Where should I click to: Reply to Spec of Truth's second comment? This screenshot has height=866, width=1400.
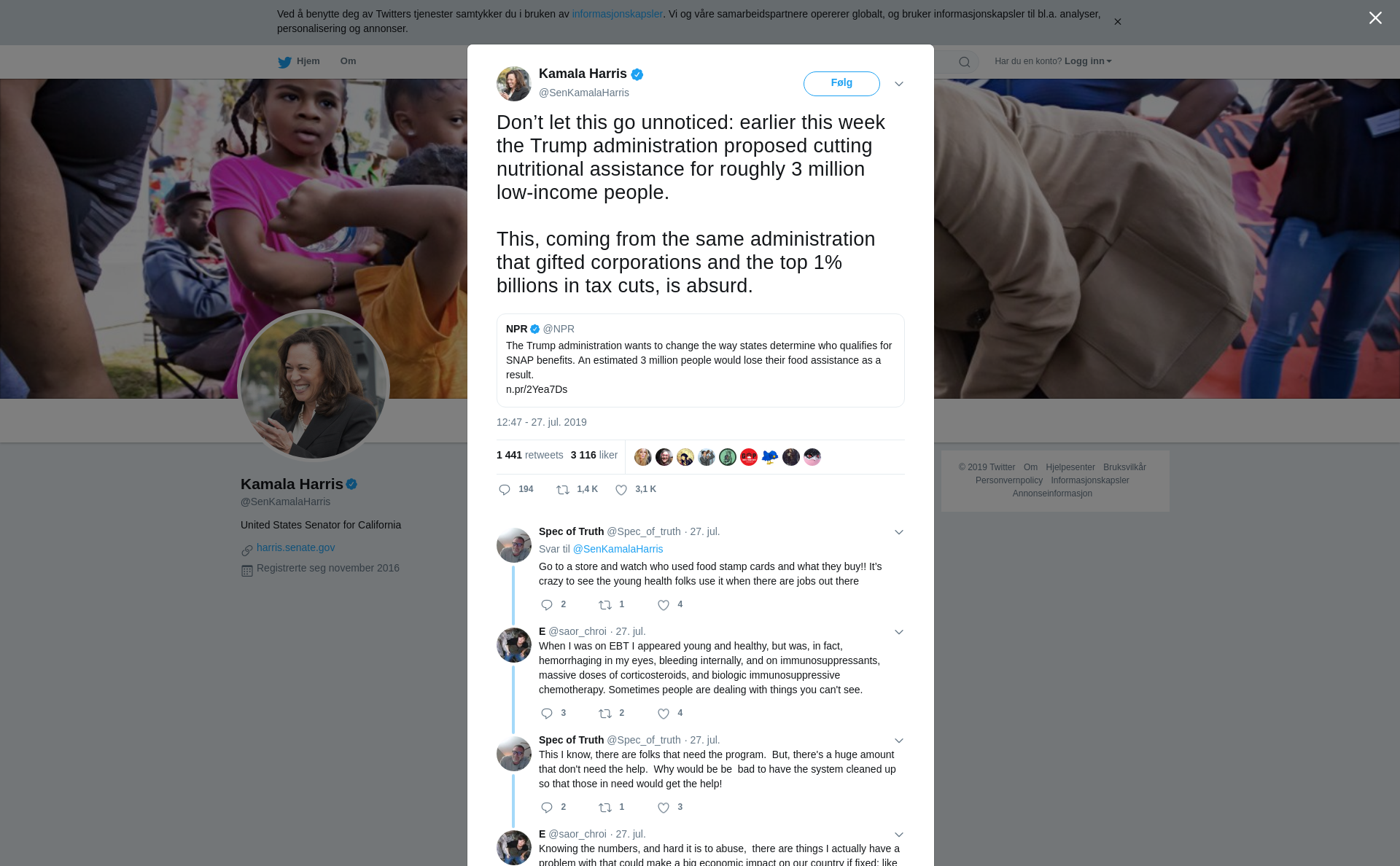[x=547, y=808]
